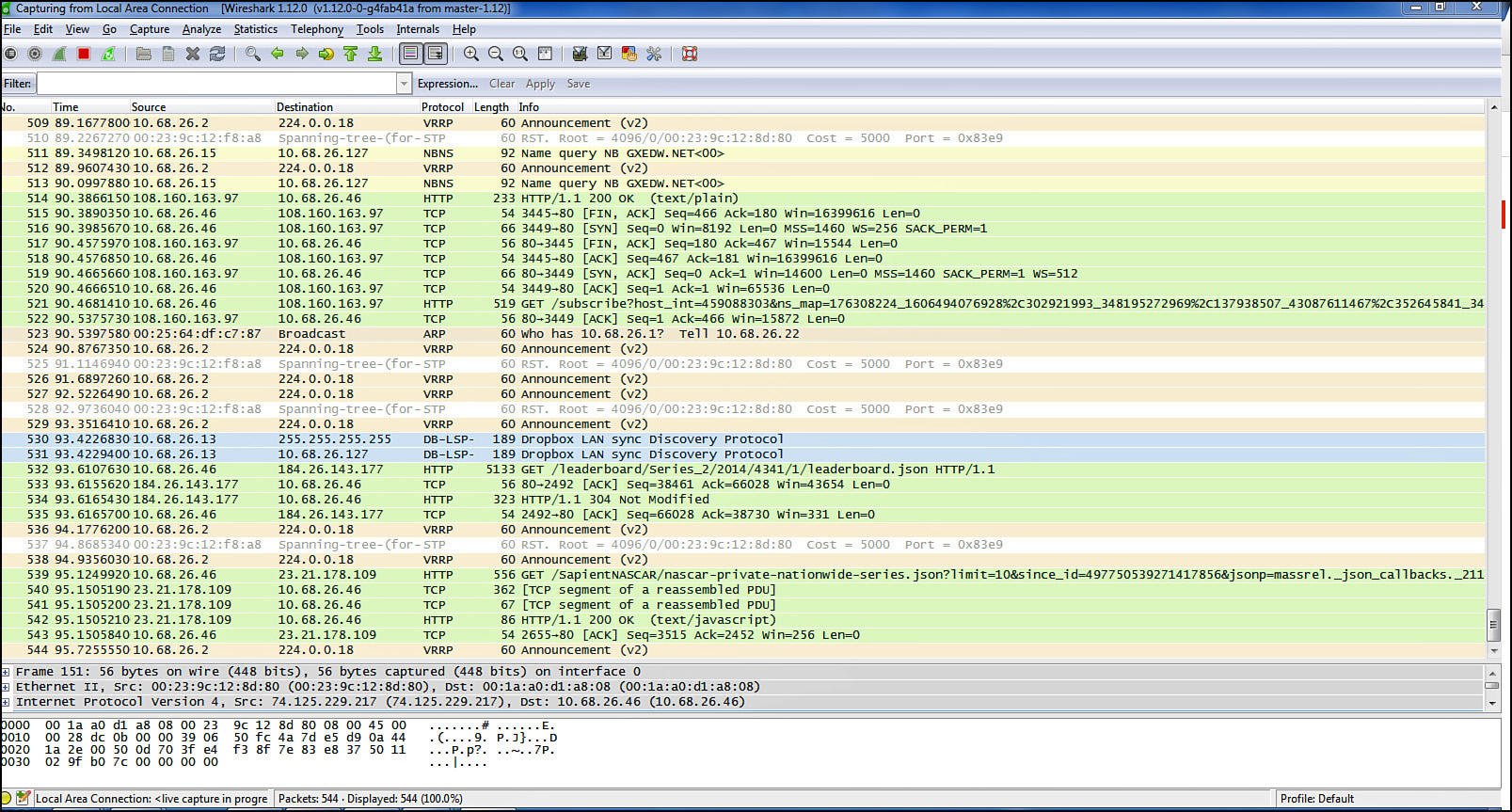The image size is (1512, 812).
Task: Click the Clear filter button
Action: point(501,84)
